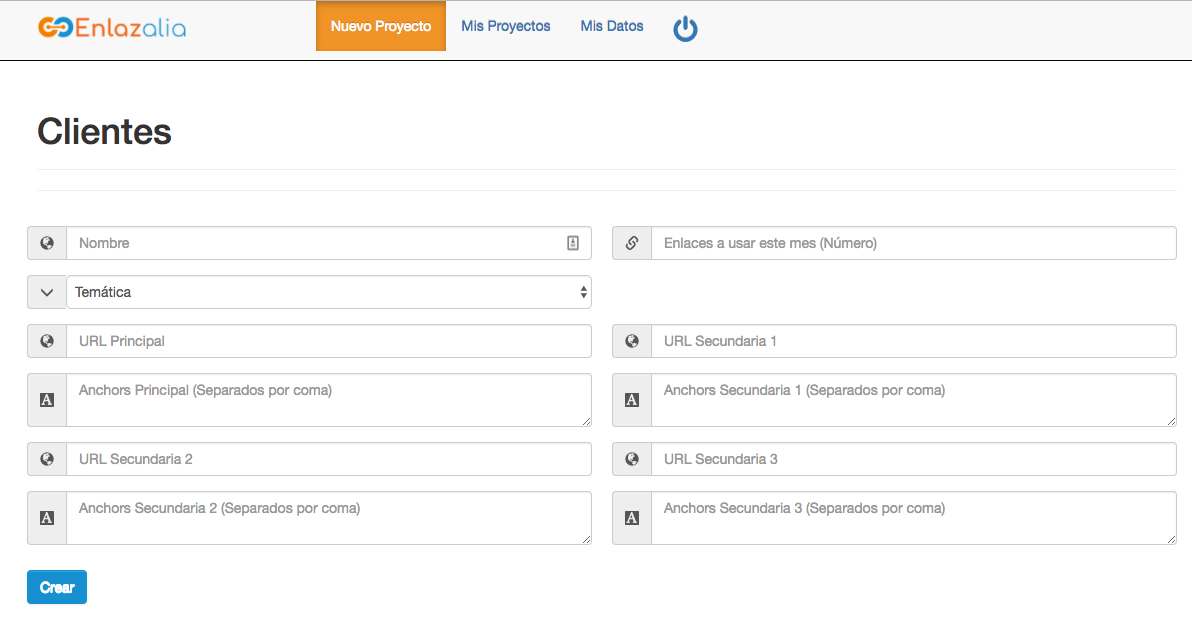
Task: Click the Clientes heading
Action: point(104,132)
